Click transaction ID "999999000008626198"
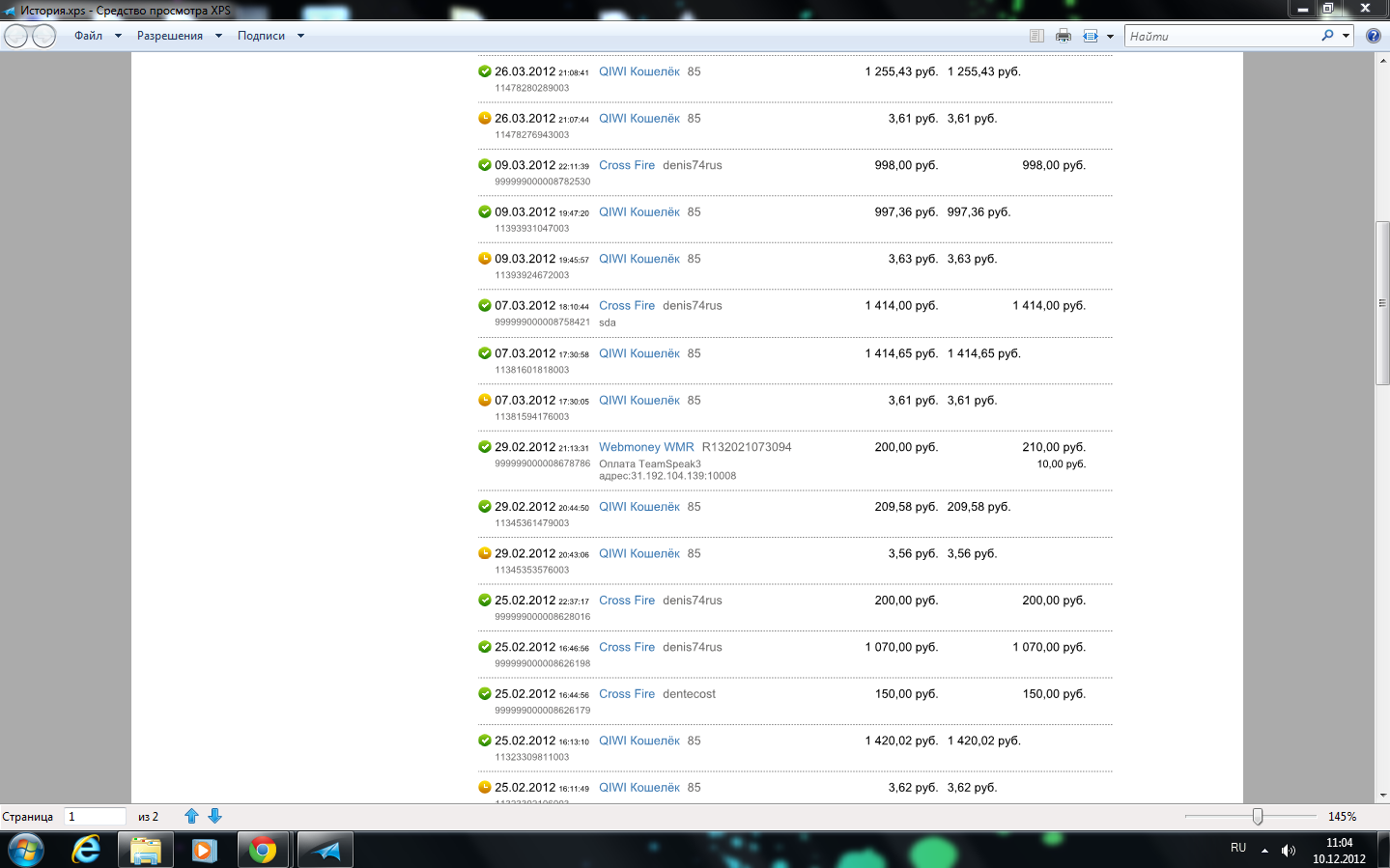The image size is (1390, 868). (x=543, y=663)
